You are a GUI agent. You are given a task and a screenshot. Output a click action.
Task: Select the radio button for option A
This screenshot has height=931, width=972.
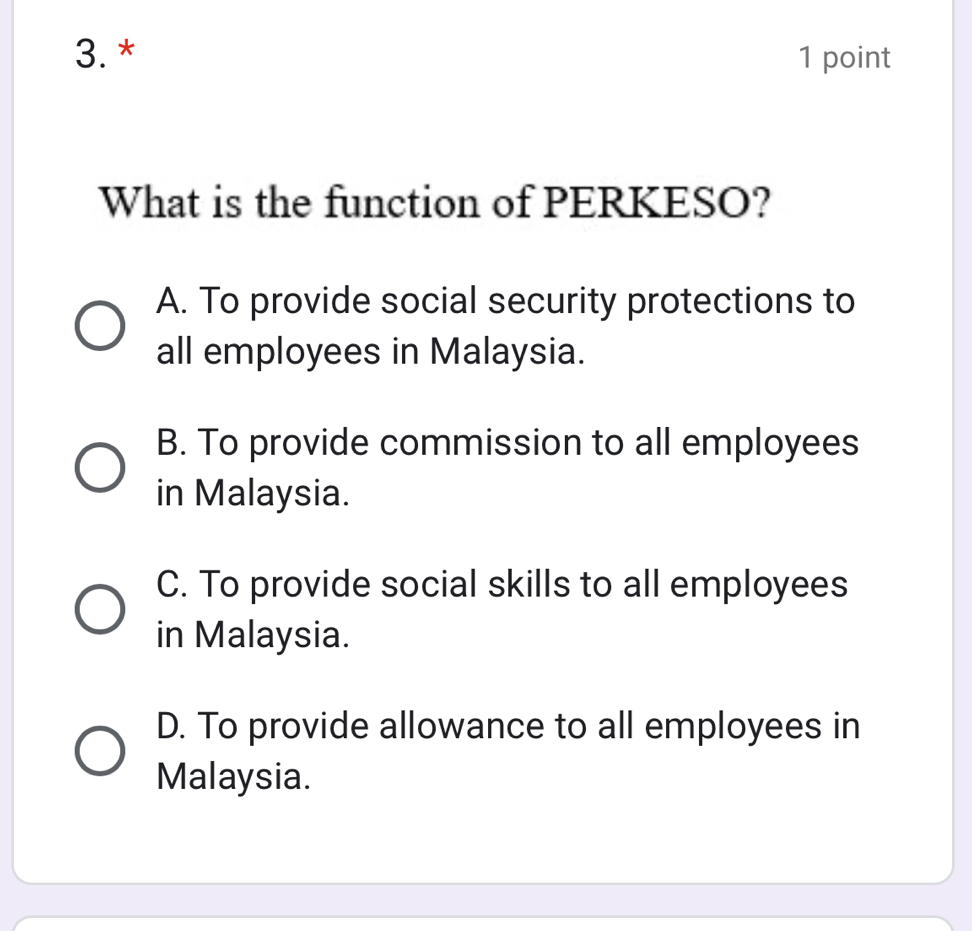(101, 327)
